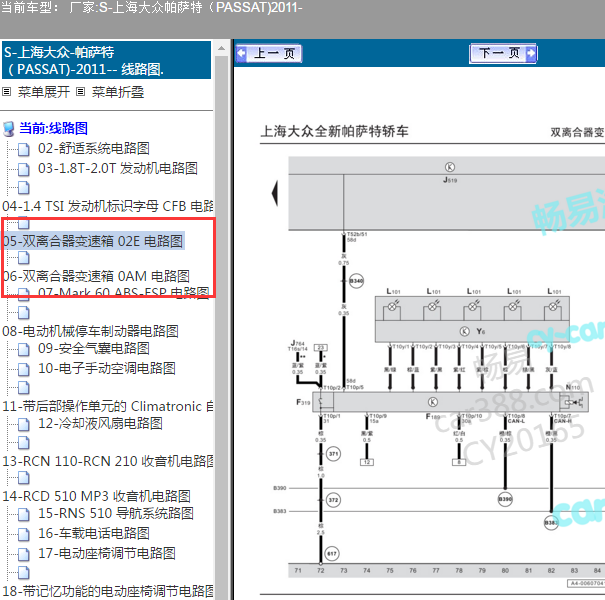Click page icon beside 15-RNS 510 导航系统路图
Viewport: 605px width, 600px height.
point(24,514)
